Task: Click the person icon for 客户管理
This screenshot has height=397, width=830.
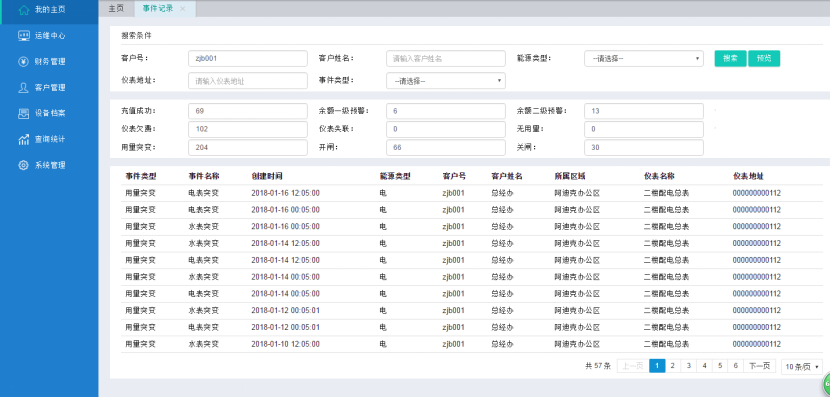Action: [23, 87]
